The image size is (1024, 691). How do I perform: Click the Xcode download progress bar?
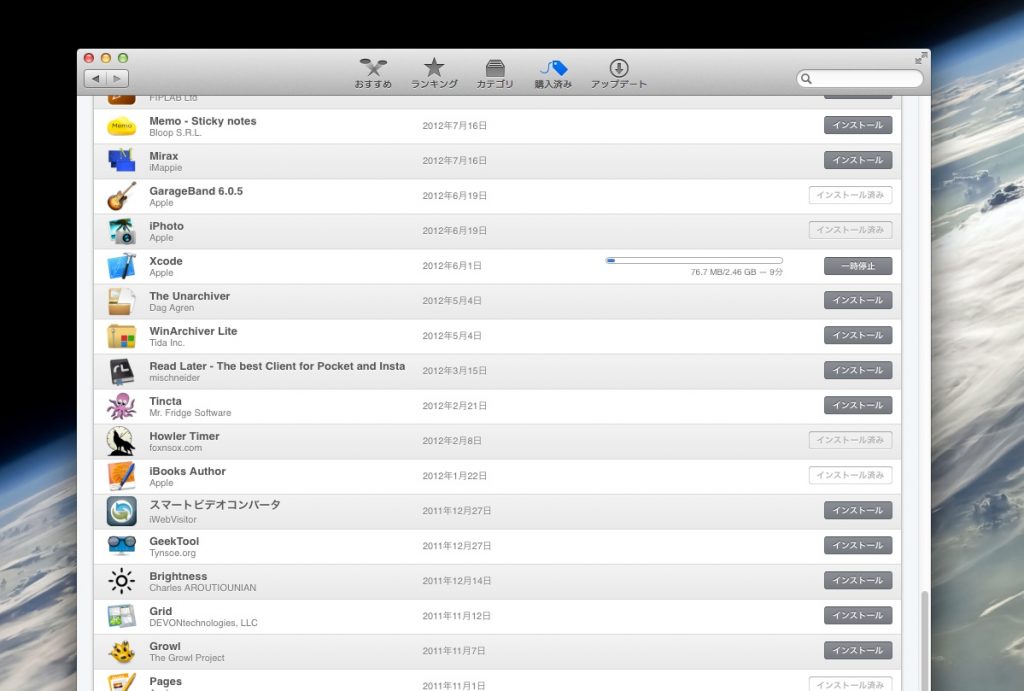[x=694, y=261]
